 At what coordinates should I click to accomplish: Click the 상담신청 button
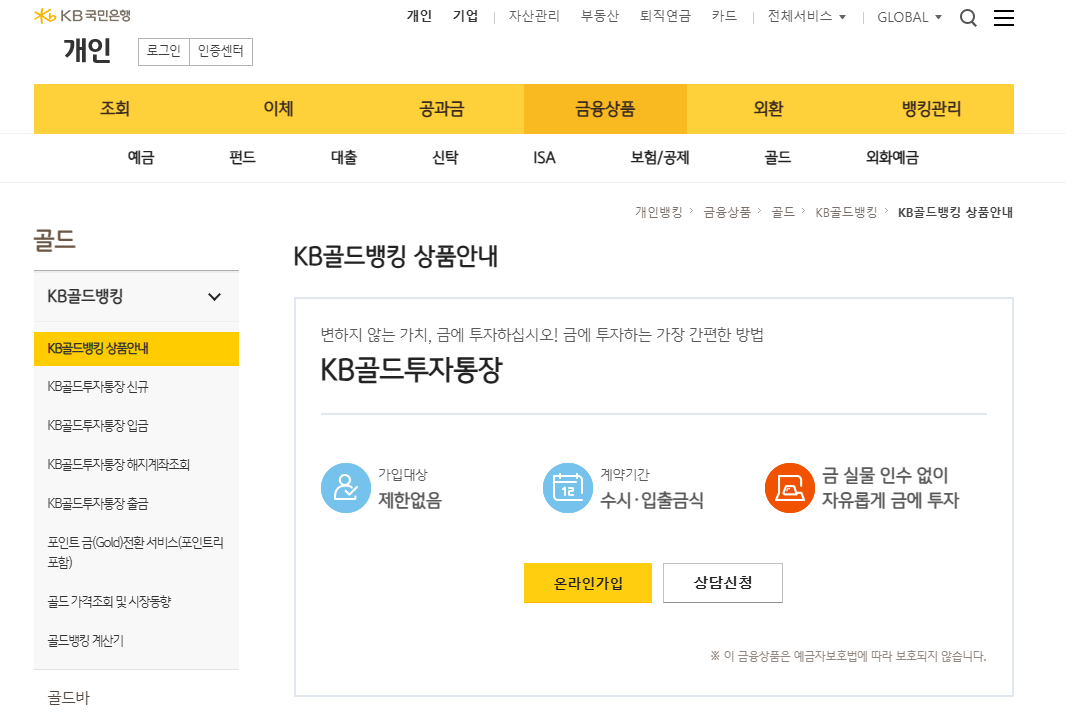point(723,583)
